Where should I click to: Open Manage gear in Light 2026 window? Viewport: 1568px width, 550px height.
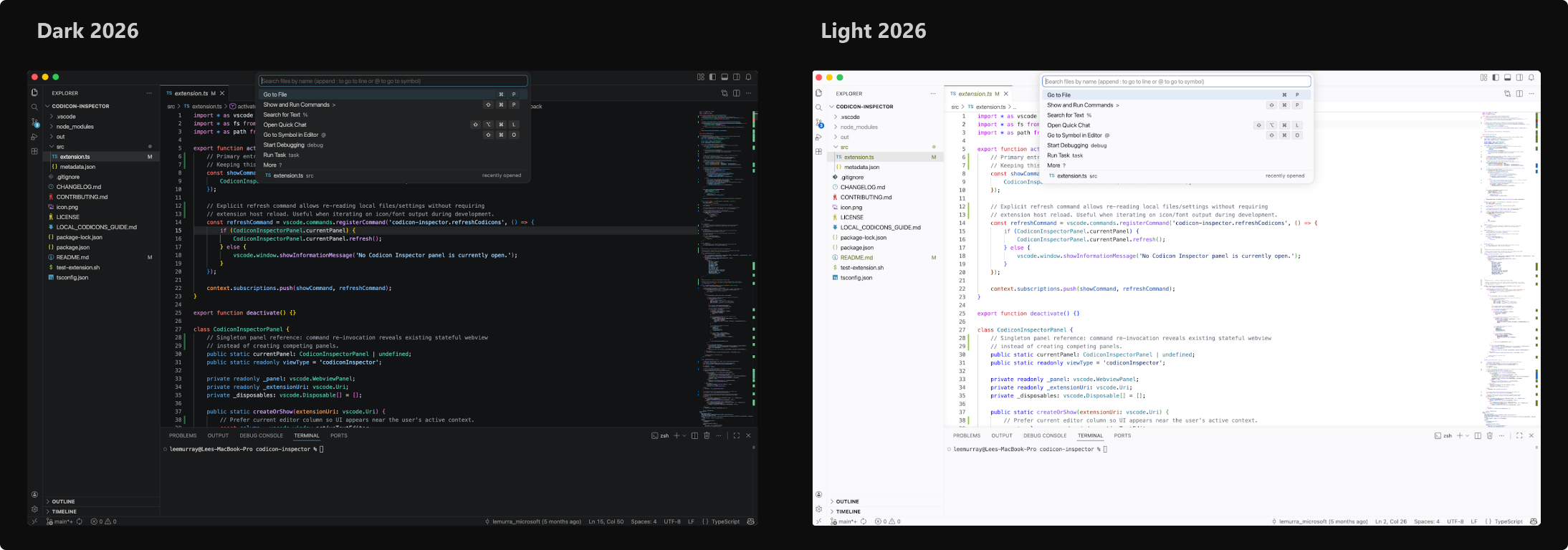click(818, 509)
